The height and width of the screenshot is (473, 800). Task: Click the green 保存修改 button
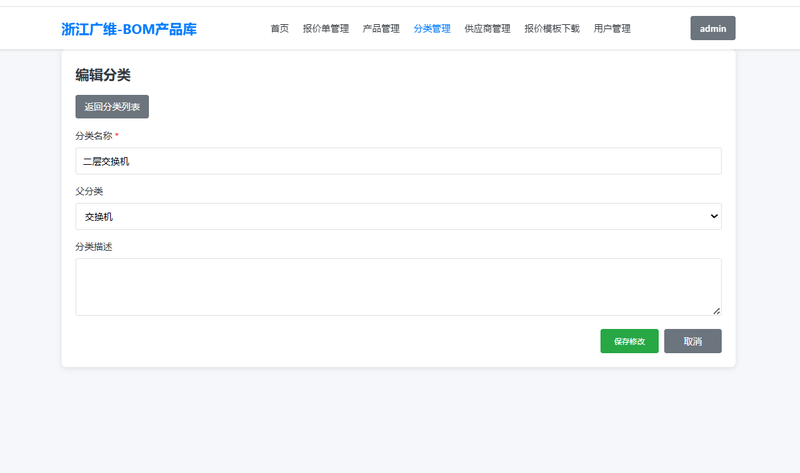(x=630, y=341)
